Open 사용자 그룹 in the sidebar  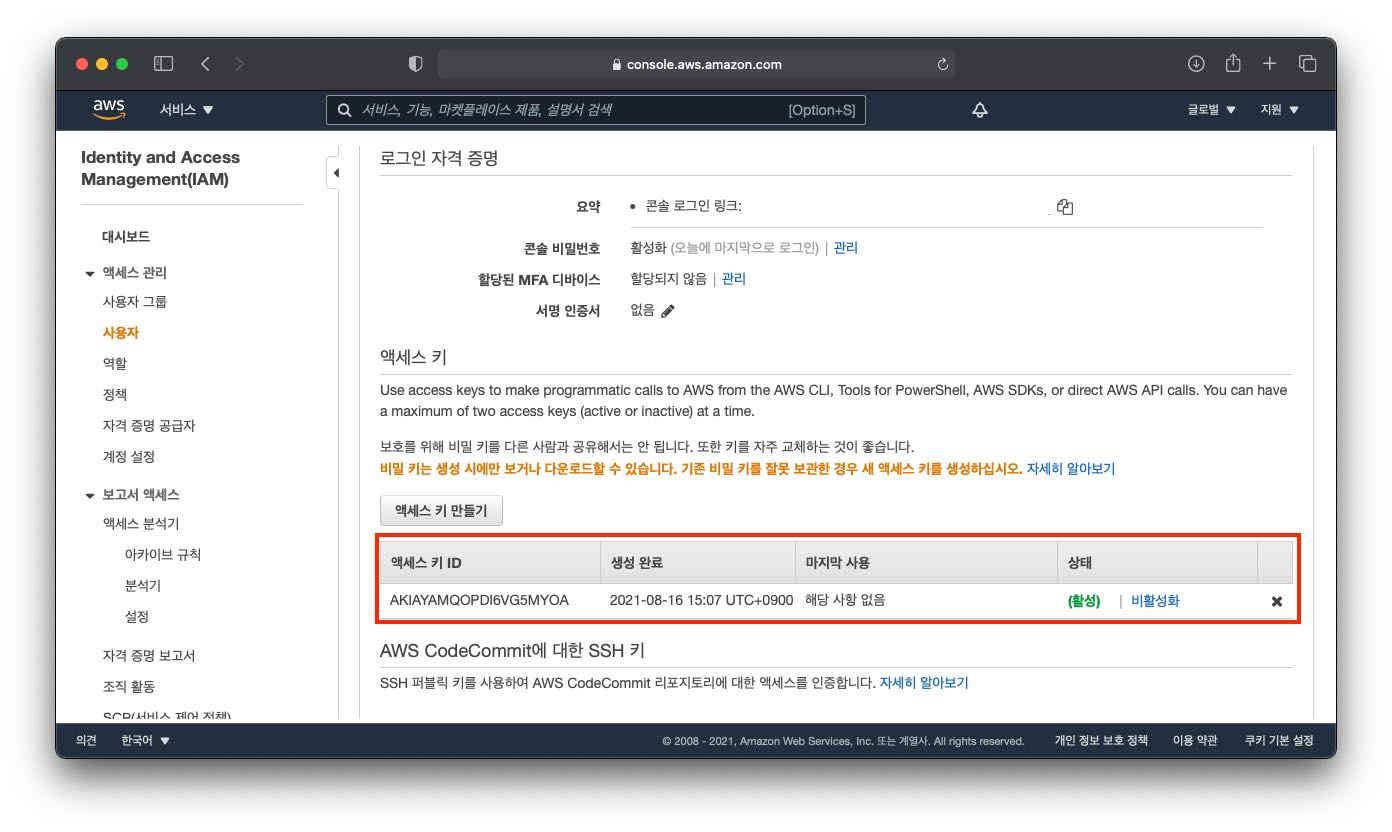pos(135,302)
